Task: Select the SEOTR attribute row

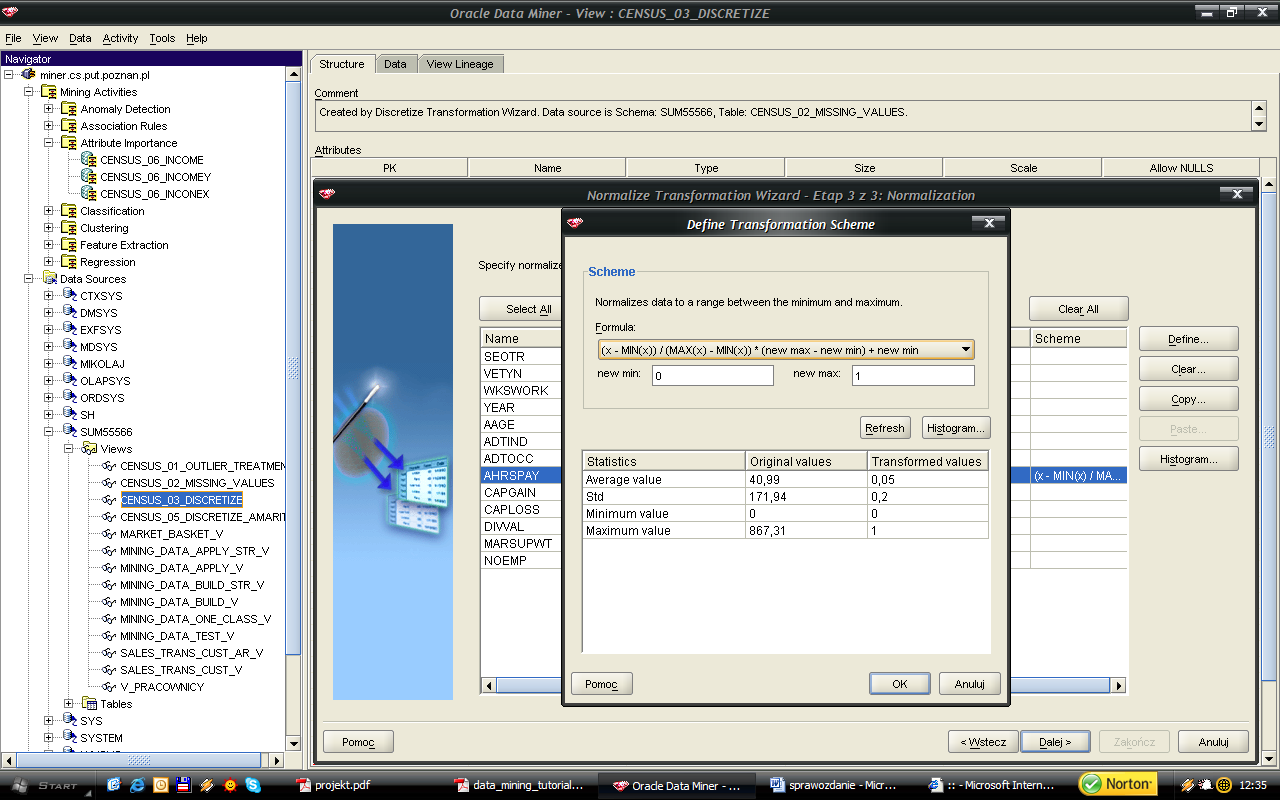Action: [x=521, y=356]
